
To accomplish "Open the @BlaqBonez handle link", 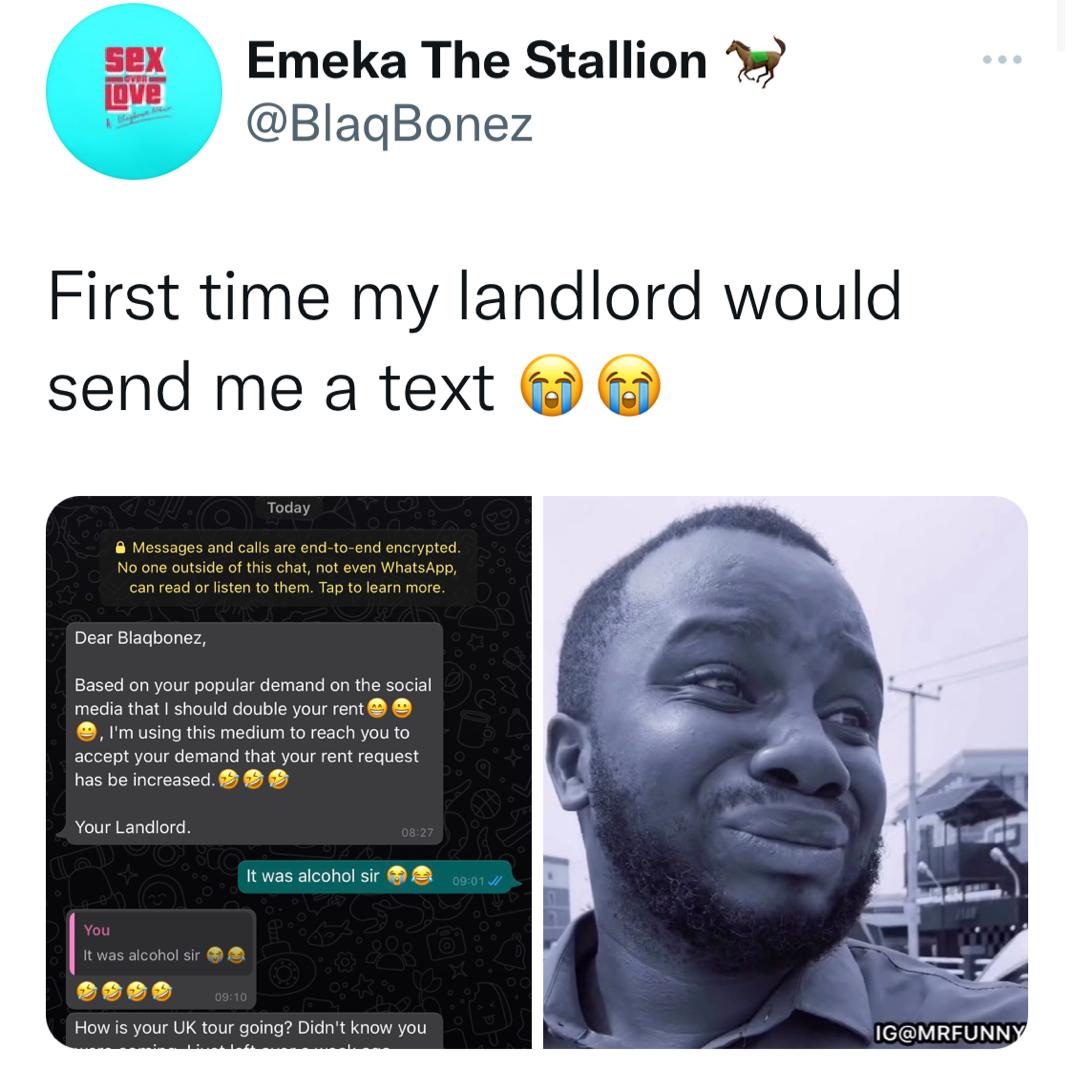I will [389, 125].
